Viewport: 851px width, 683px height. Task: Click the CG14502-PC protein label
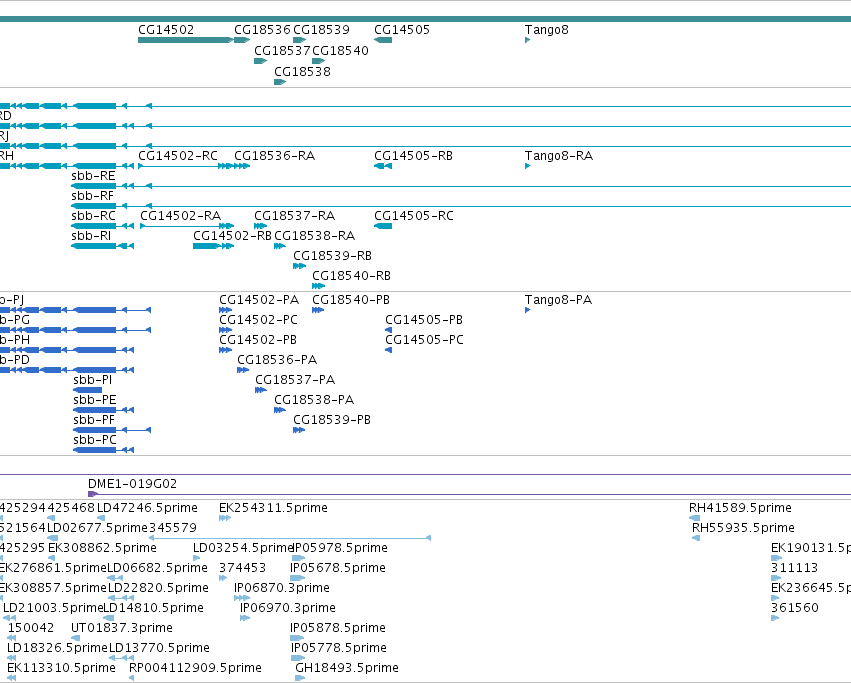click(258, 320)
